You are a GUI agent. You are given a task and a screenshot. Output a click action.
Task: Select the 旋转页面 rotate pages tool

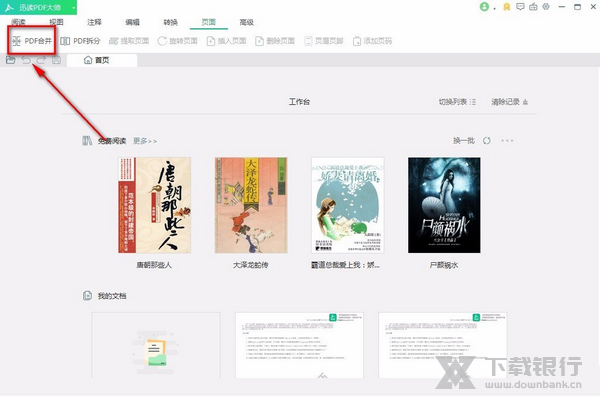point(178,41)
